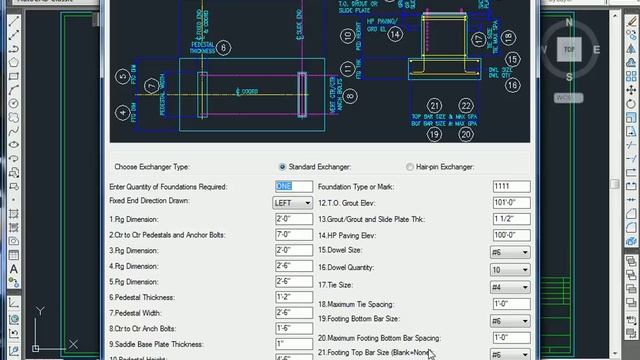The width and height of the screenshot is (640, 360).
Task: Select the Revision Cloud tool
Action: coord(13,118)
